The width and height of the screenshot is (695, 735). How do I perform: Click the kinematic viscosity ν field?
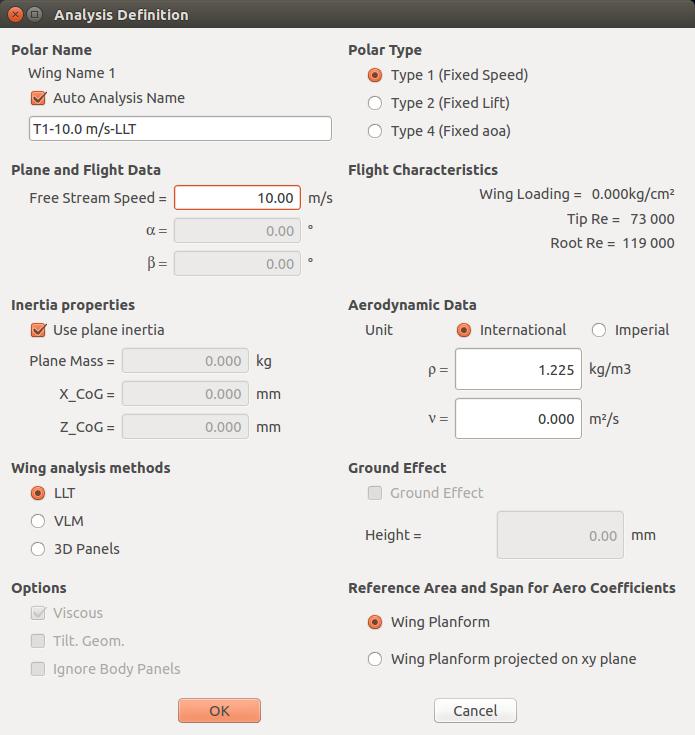[517, 419]
